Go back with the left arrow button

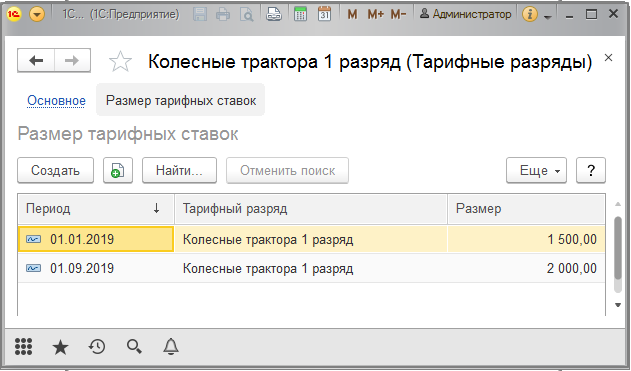pos(36,61)
